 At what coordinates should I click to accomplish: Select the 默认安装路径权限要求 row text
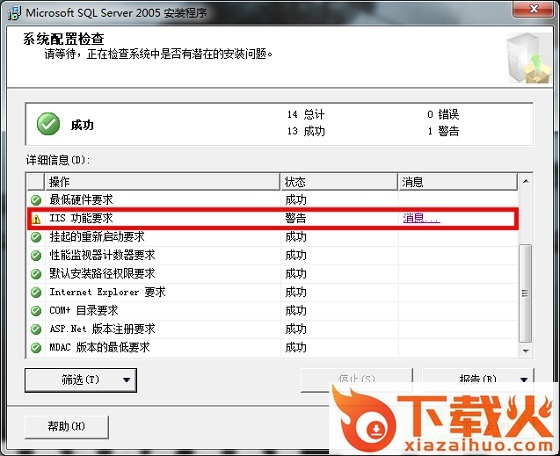coord(102,274)
